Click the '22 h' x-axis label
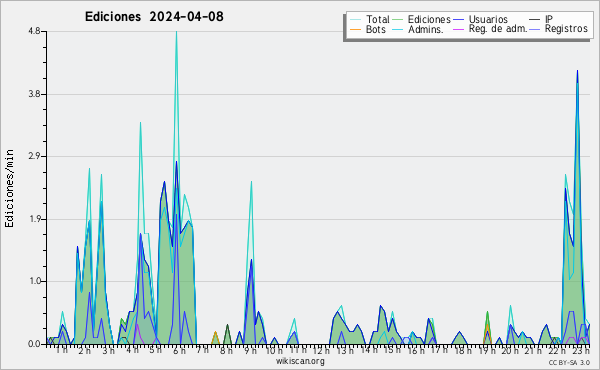 557,350
